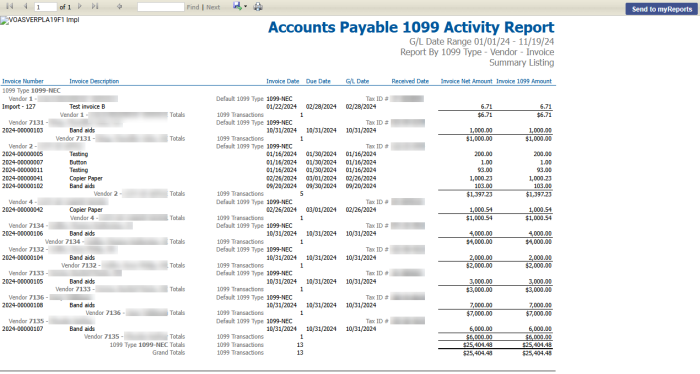Select invoice 2024-00000103
This screenshot has width=700, height=374.
[x=23, y=130]
